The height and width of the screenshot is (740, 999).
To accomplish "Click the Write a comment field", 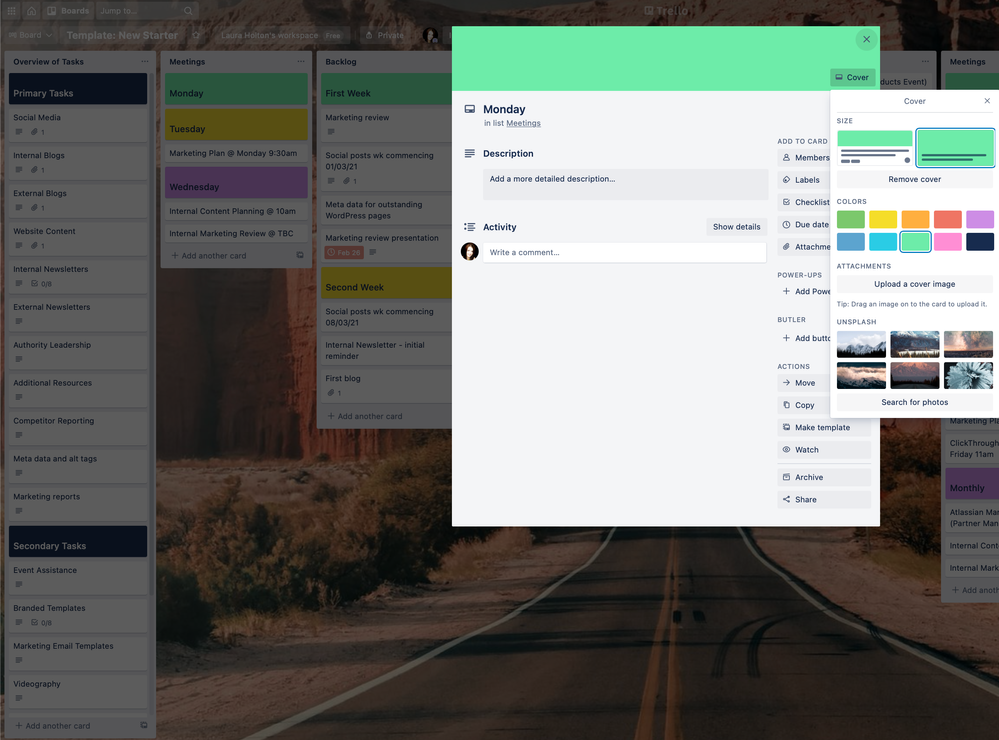I will click(624, 252).
